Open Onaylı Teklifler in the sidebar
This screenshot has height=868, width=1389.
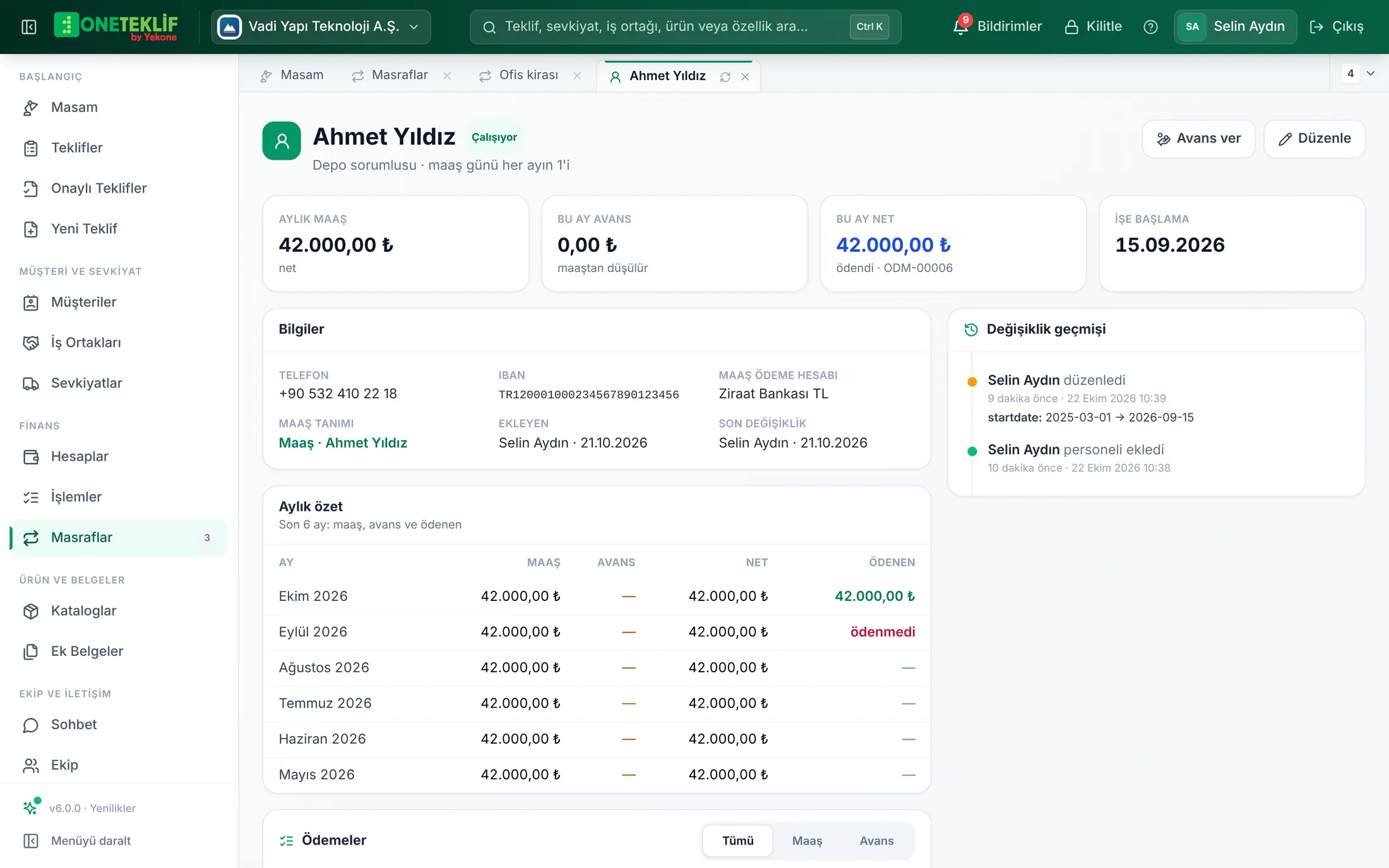(119, 188)
